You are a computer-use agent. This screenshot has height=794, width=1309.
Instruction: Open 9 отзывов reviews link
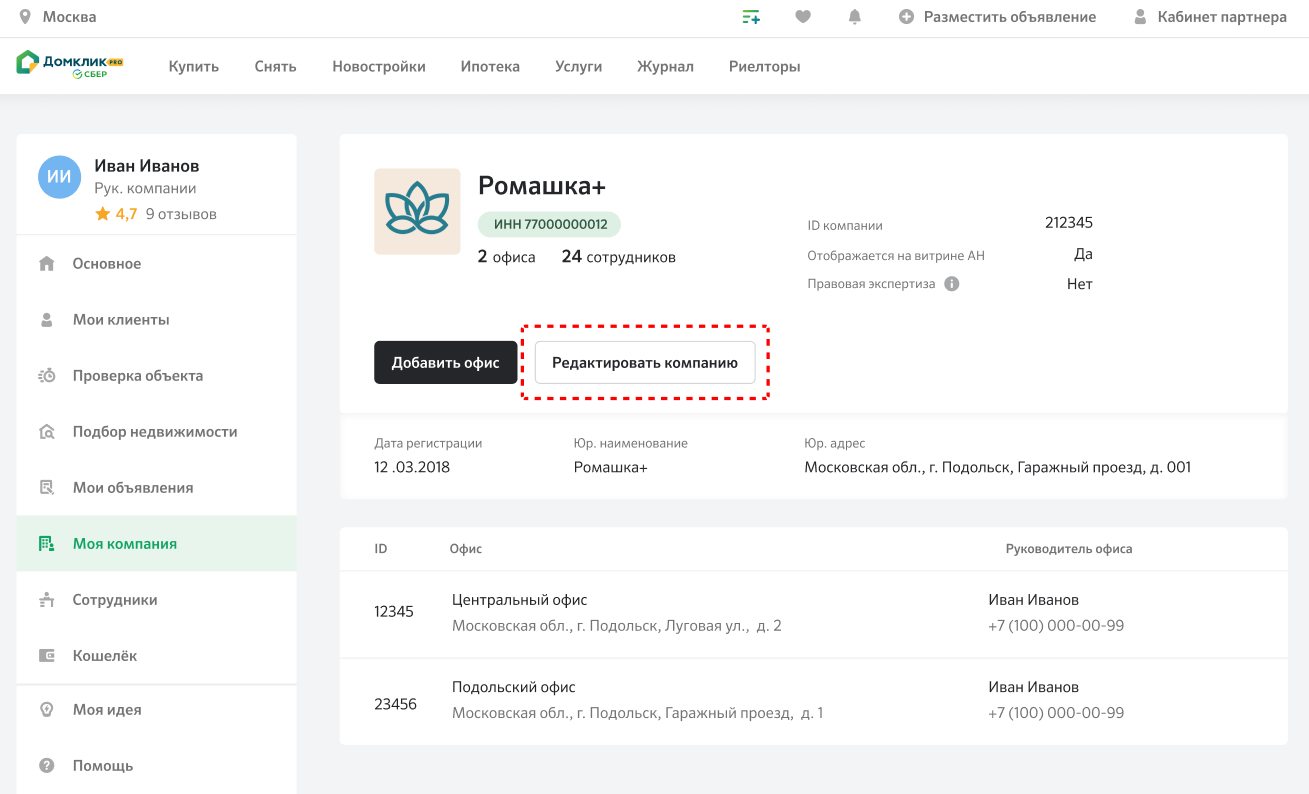coord(181,214)
